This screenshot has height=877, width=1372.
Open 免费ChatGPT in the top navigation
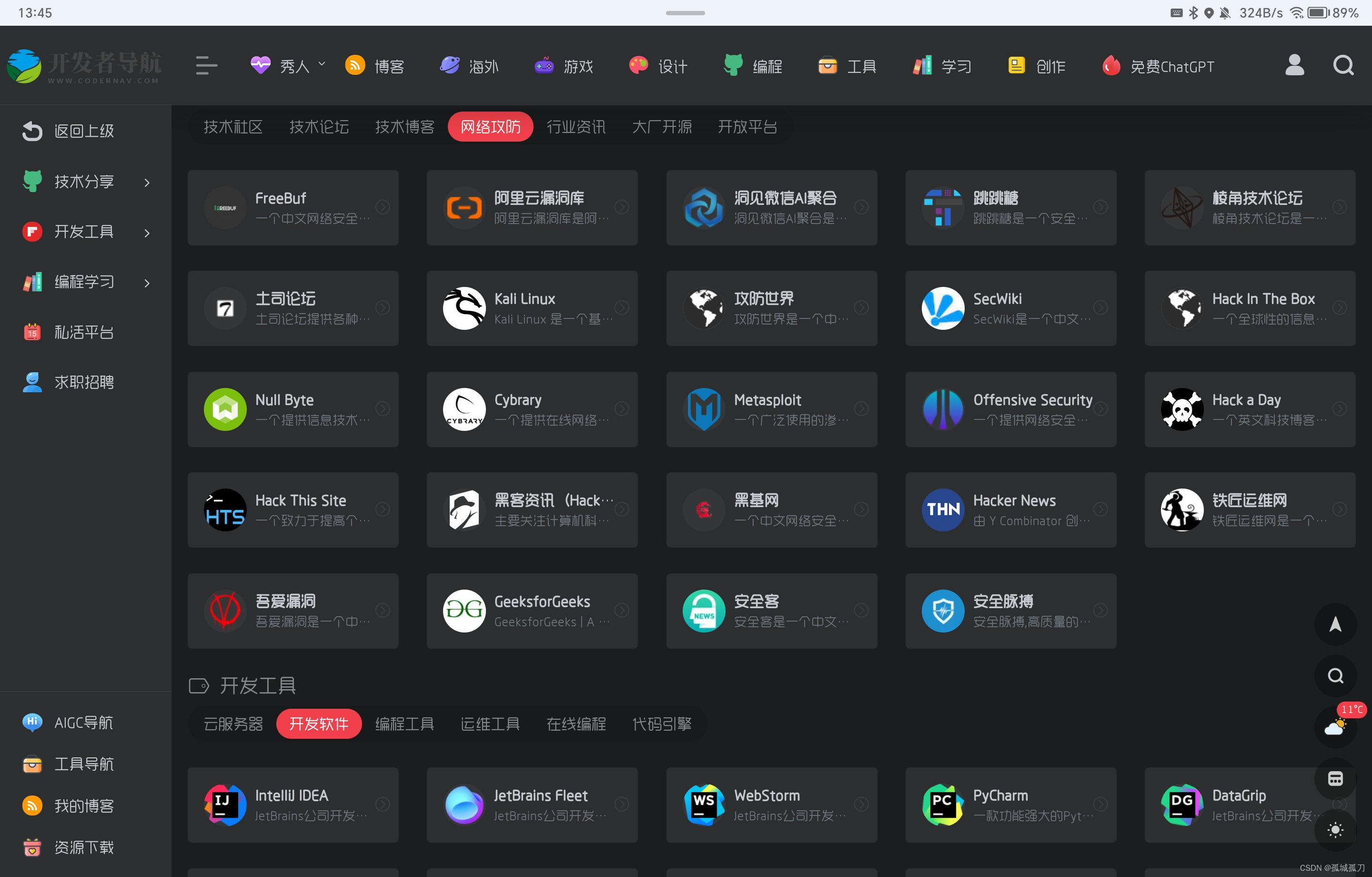[1158, 66]
